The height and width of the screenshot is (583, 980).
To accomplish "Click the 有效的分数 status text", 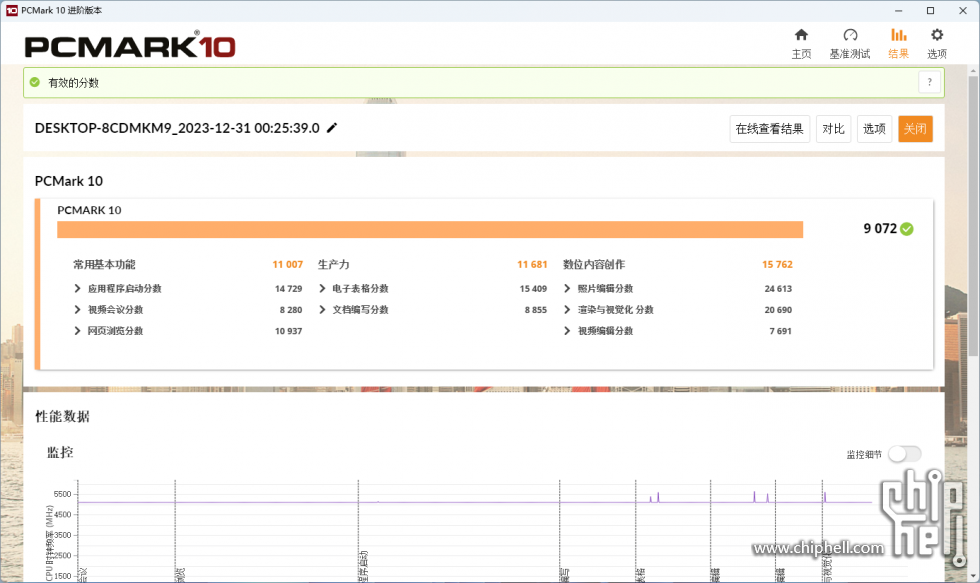I will coord(74,82).
